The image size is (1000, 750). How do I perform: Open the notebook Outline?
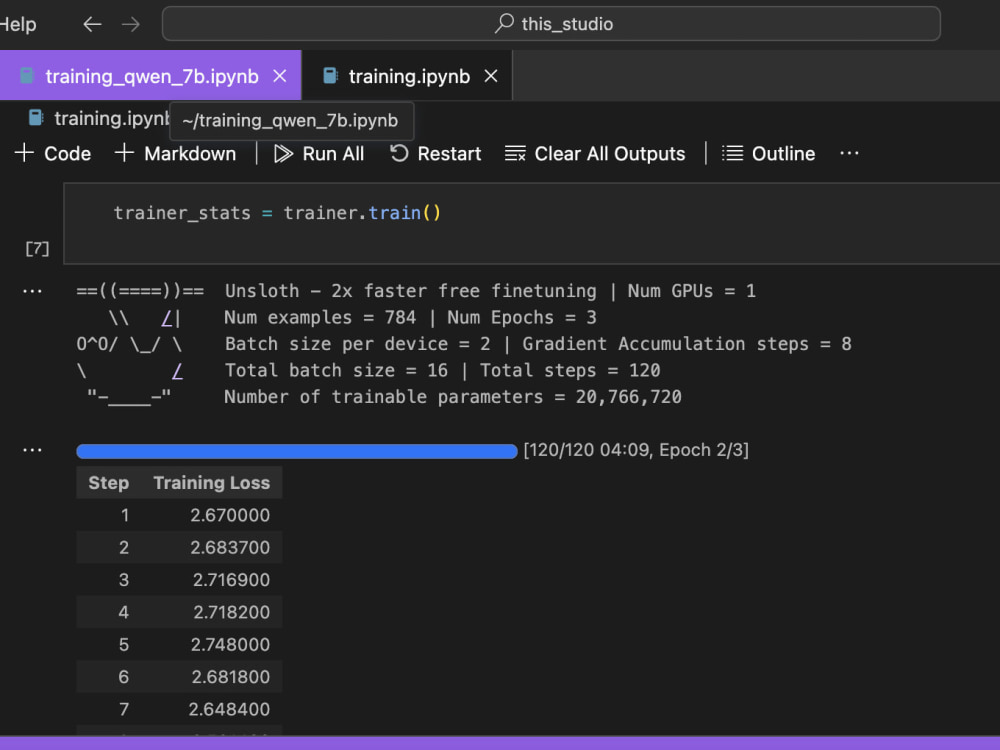coord(768,154)
